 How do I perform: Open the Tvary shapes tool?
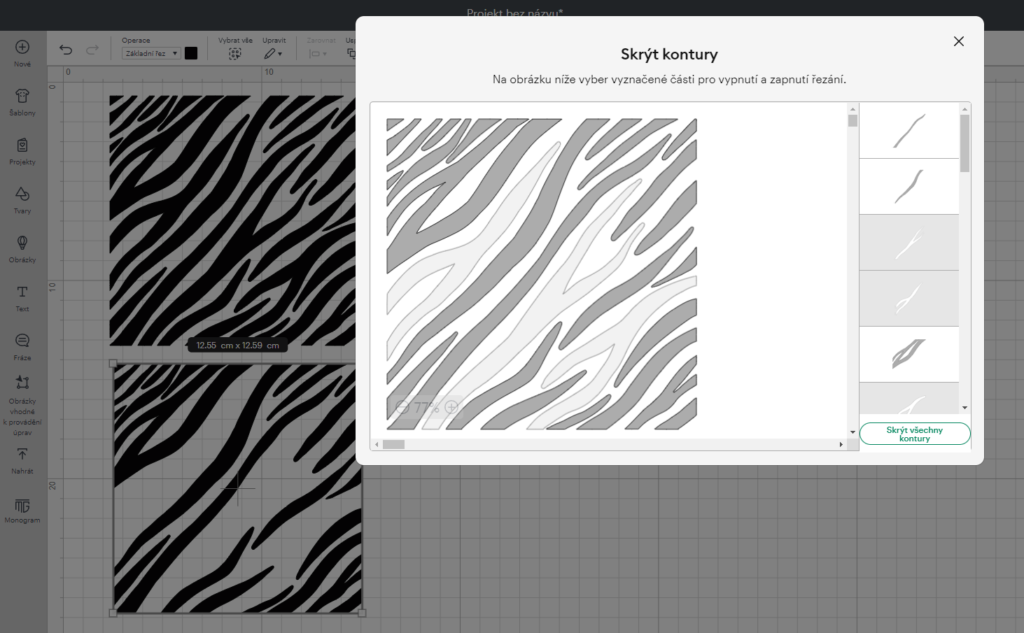tap(22, 195)
